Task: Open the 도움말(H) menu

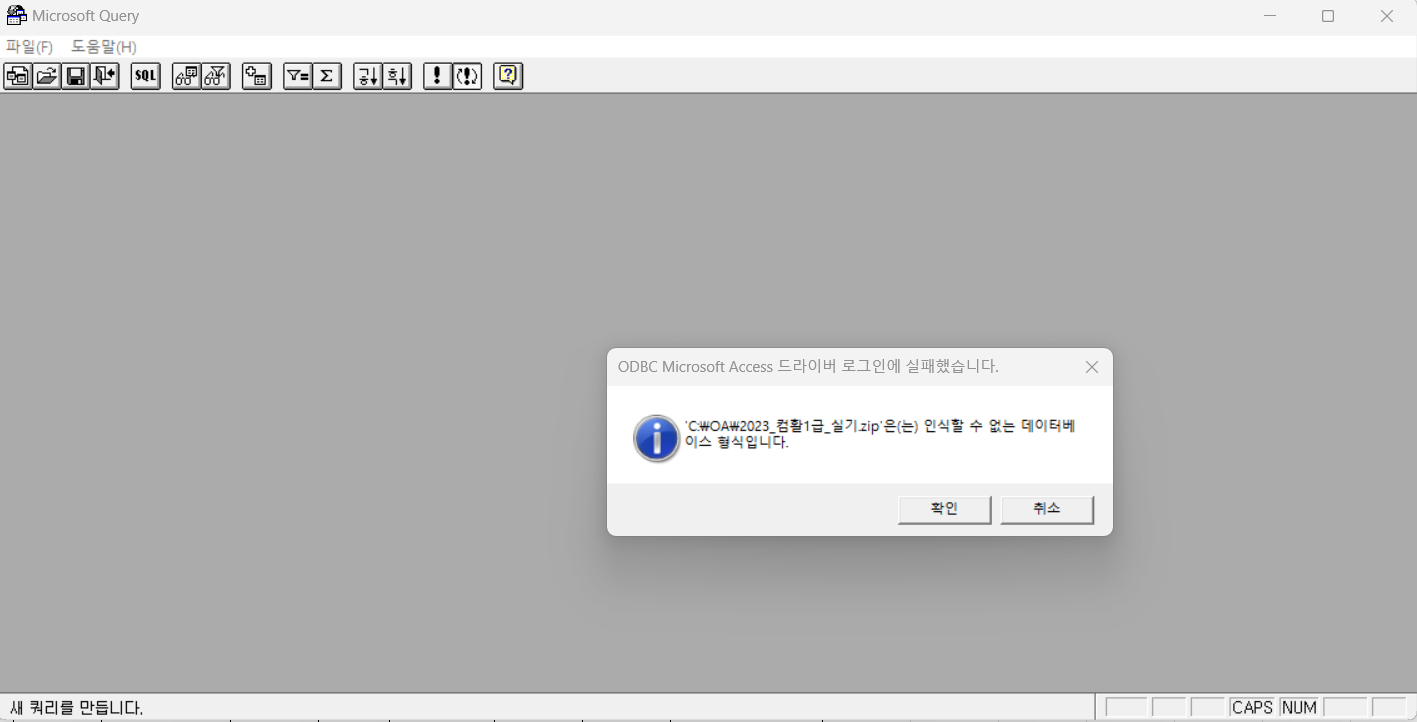Action: pyautogui.click(x=104, y=47)
